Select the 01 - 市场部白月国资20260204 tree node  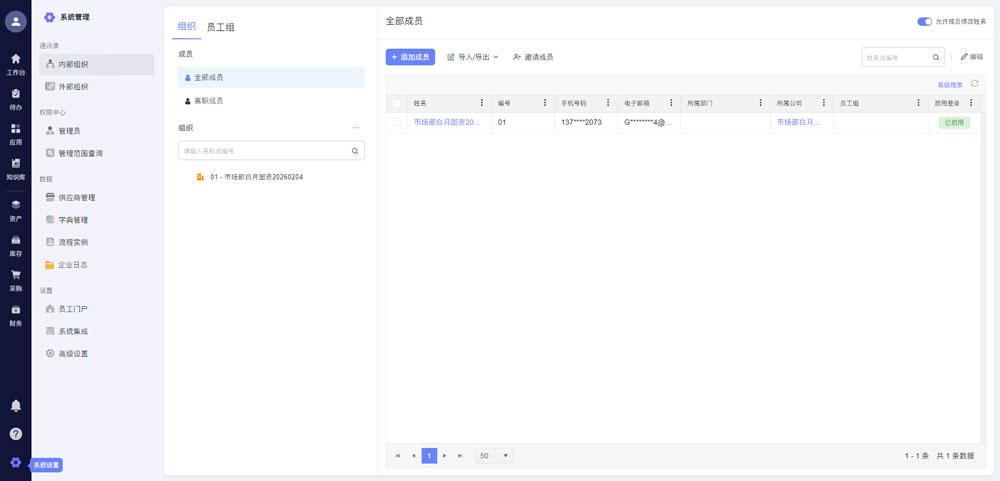[x=256, y=177]
